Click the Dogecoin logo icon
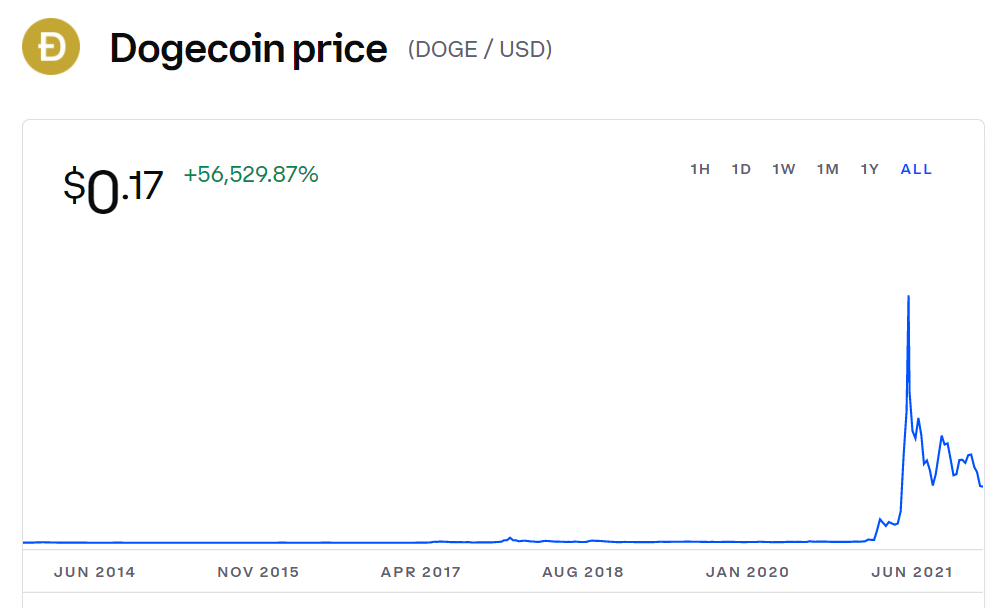This screenshot has height=608, width=999. pyautogui.click(x=51, y=47)
